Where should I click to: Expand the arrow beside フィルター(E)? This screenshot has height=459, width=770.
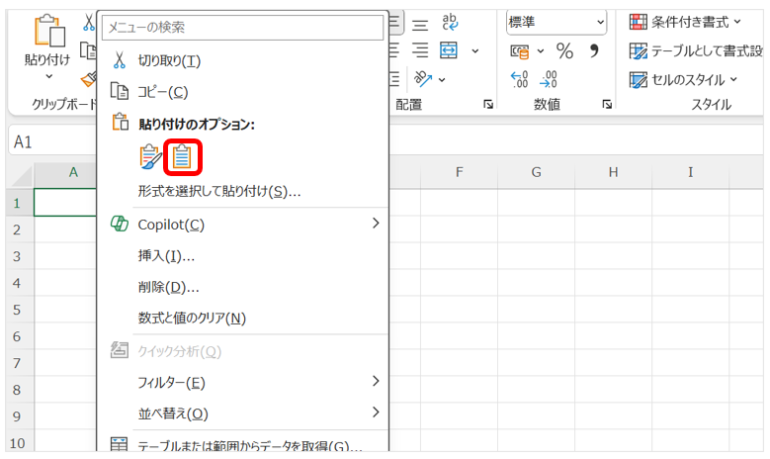tap(376, 381)
